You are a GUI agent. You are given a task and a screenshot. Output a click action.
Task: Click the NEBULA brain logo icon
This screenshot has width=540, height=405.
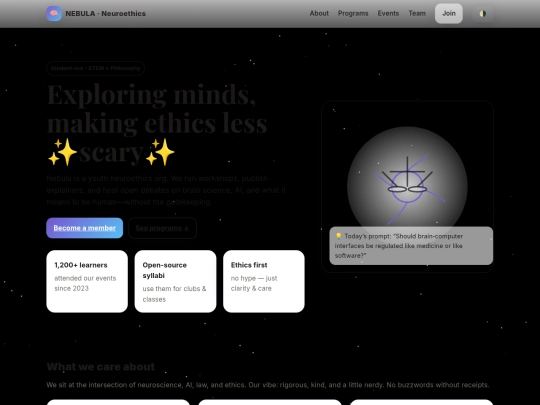(54, 13)
